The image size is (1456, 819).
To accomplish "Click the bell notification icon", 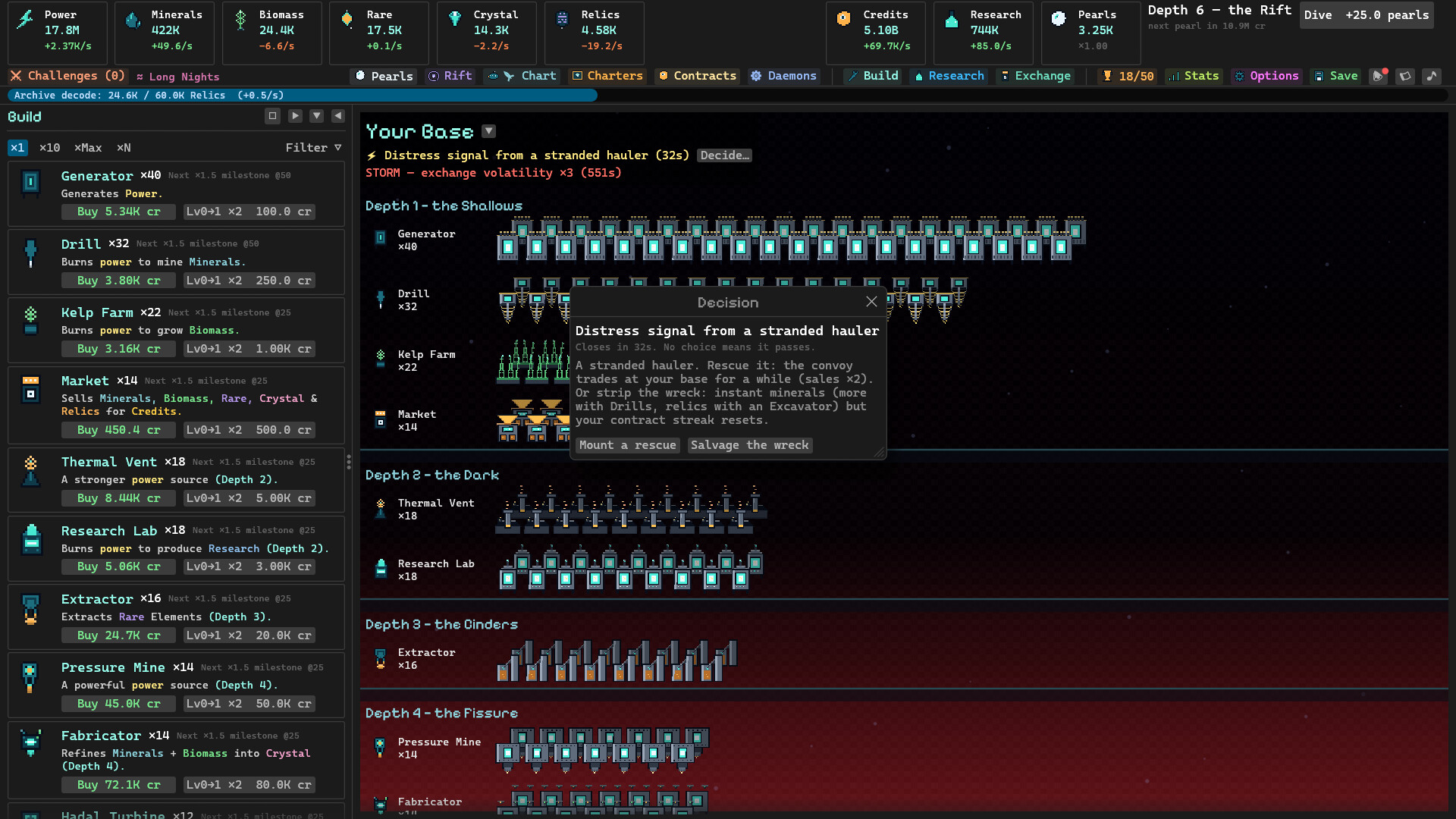I will 1379,76.
